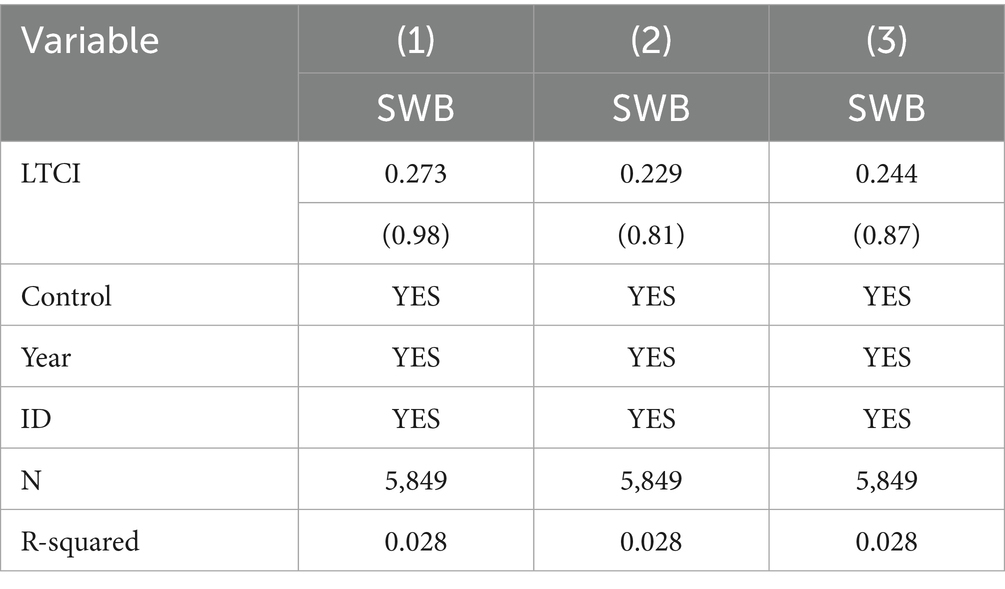Click the Year row label
Image resolution: width=1005 pixels, height=589 pixels.
coord(46,358)
